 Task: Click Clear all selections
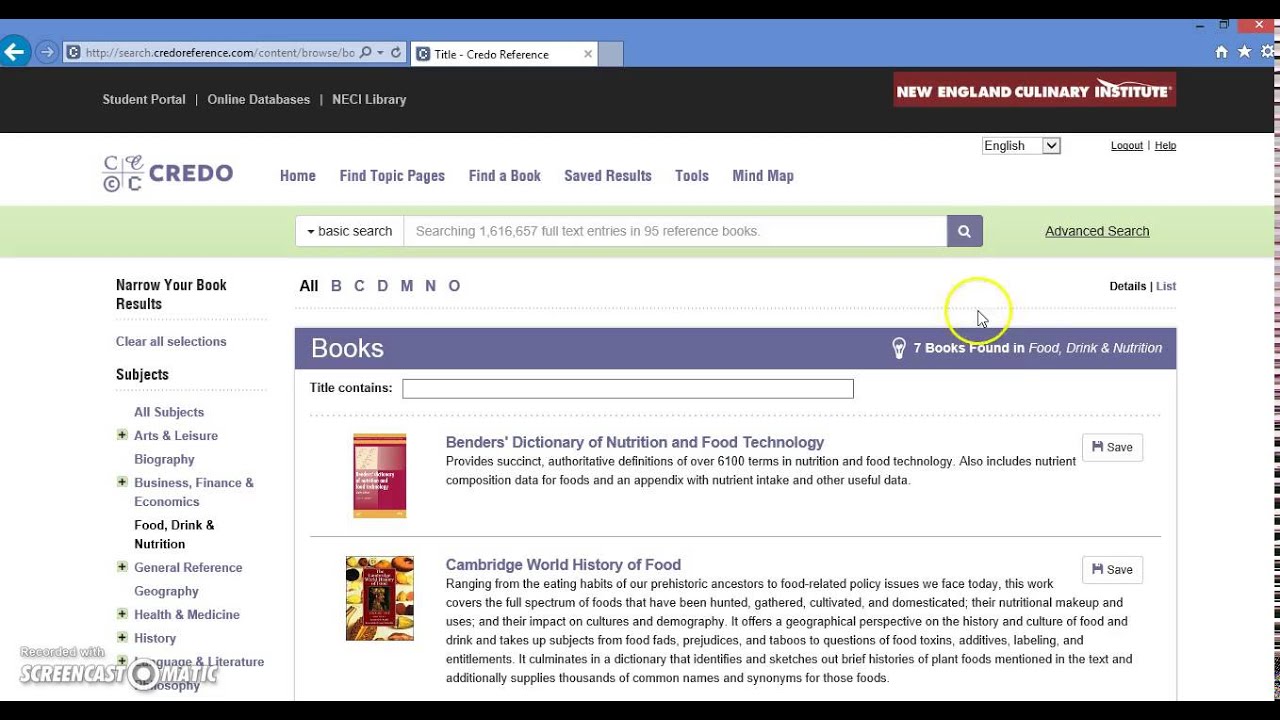coord(171,341)
